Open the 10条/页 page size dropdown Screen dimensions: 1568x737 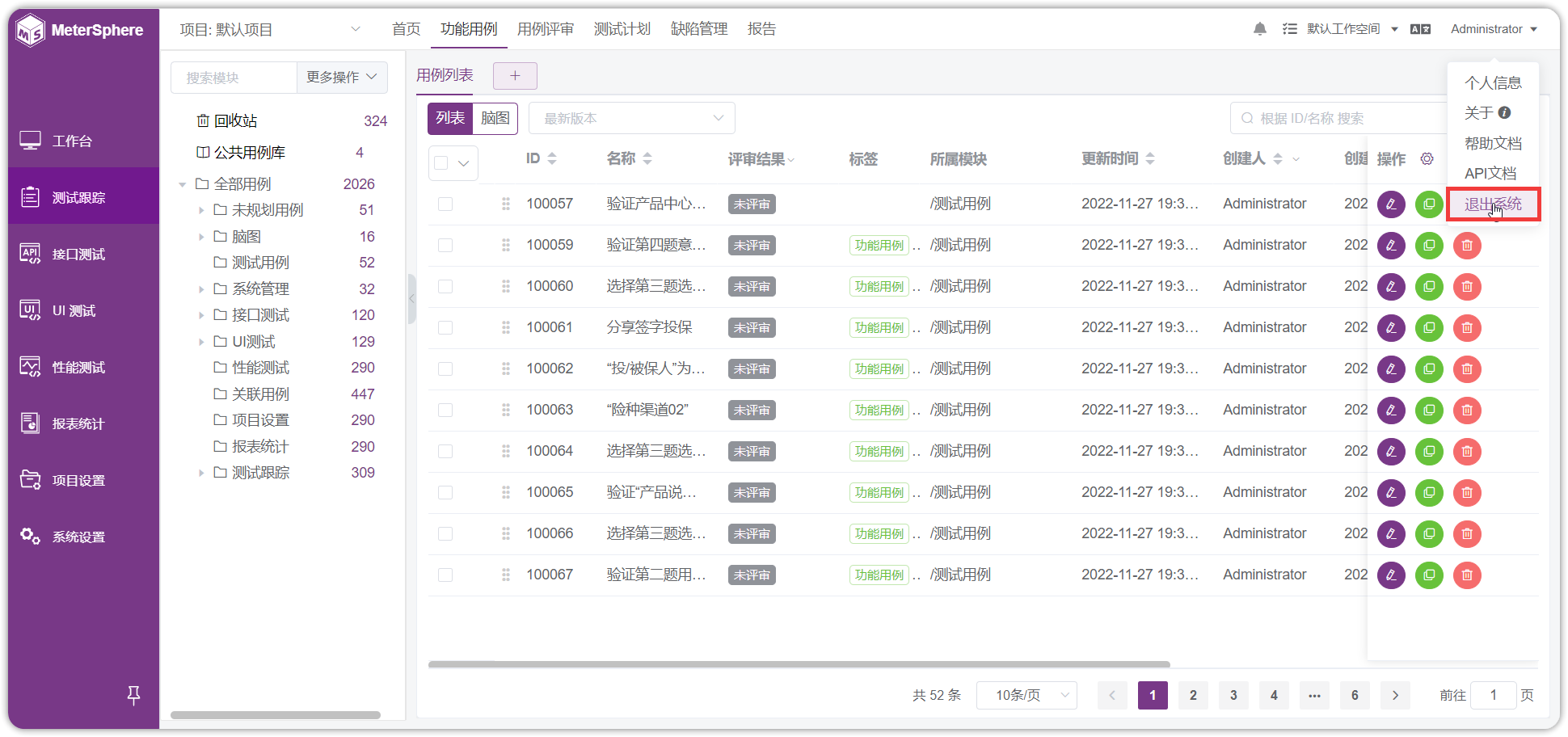click(x=1026, y=695)
